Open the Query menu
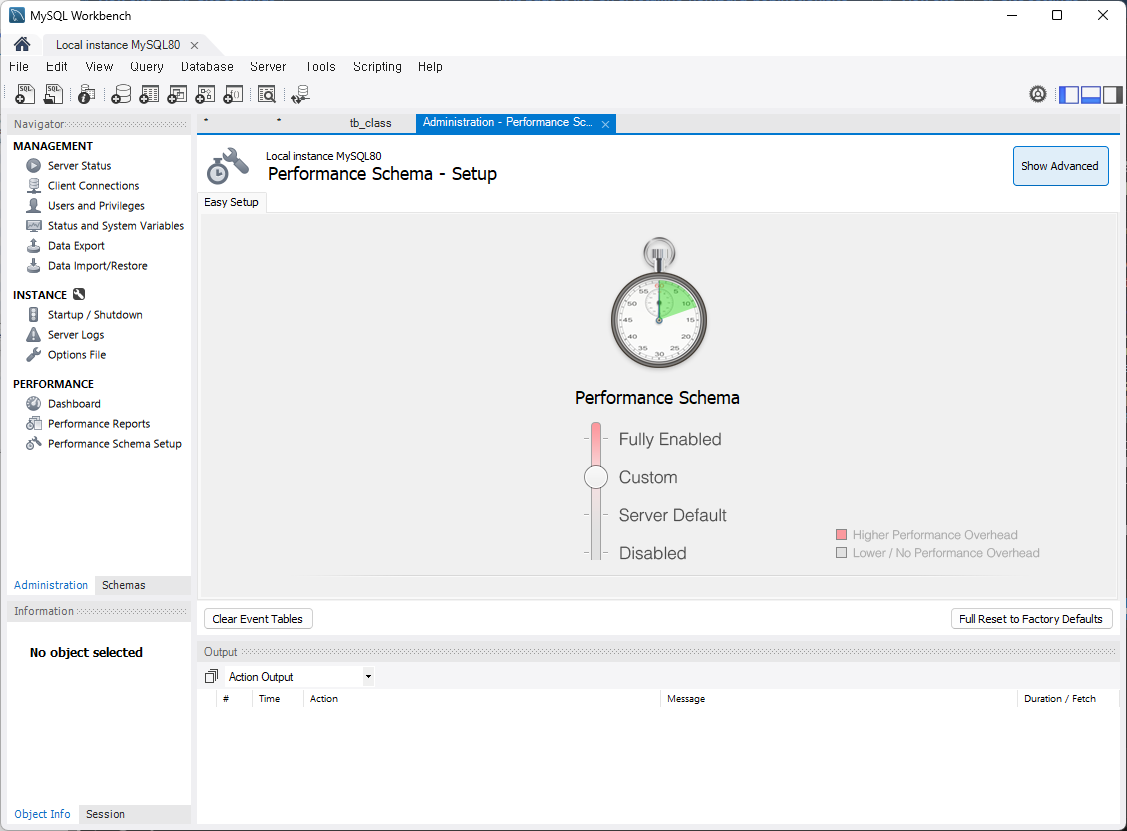This screenshot has width=1127, height=831. 147,67
